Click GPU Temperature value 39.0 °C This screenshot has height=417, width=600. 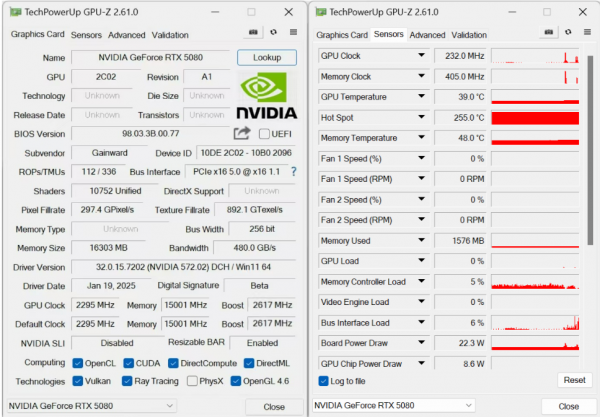(x=460, y=97)
